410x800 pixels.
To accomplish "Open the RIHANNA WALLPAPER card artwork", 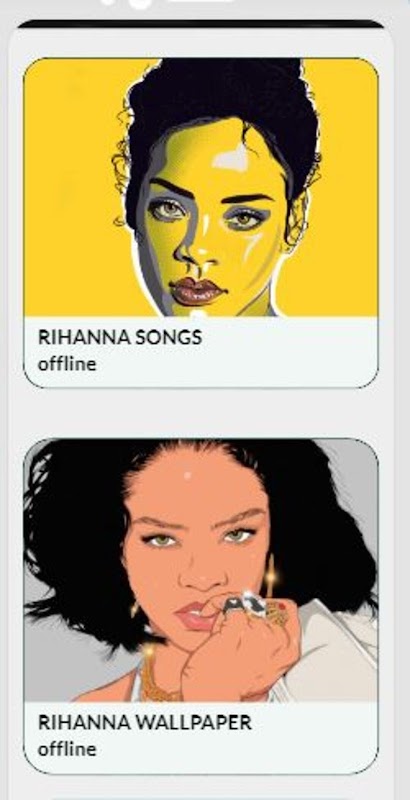I will click(201, 570).
